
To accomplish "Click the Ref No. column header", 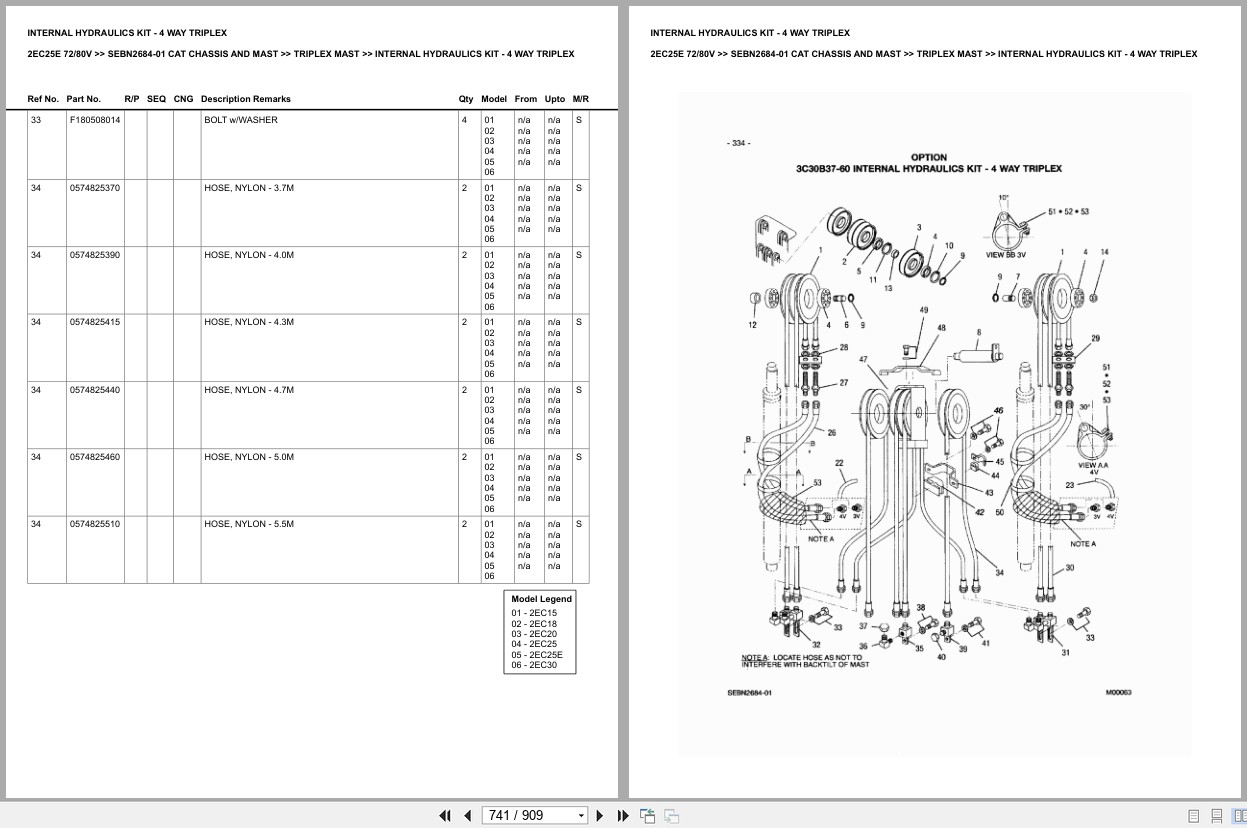I will coord(43,99).
